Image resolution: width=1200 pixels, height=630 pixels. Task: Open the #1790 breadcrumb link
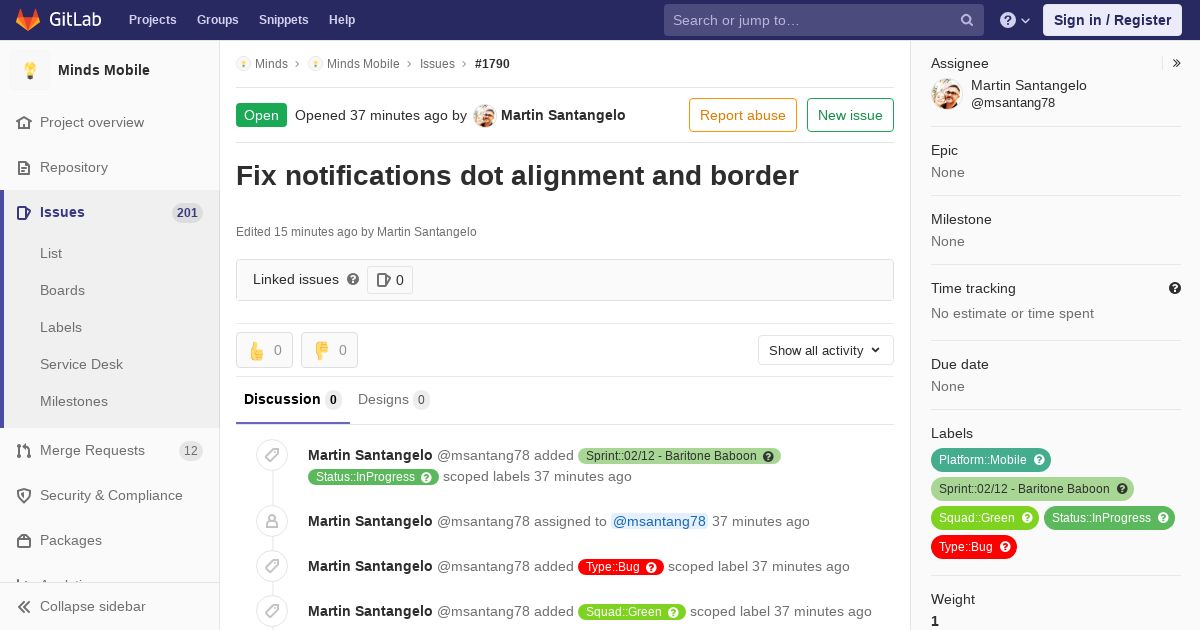[x=492, y=63]
